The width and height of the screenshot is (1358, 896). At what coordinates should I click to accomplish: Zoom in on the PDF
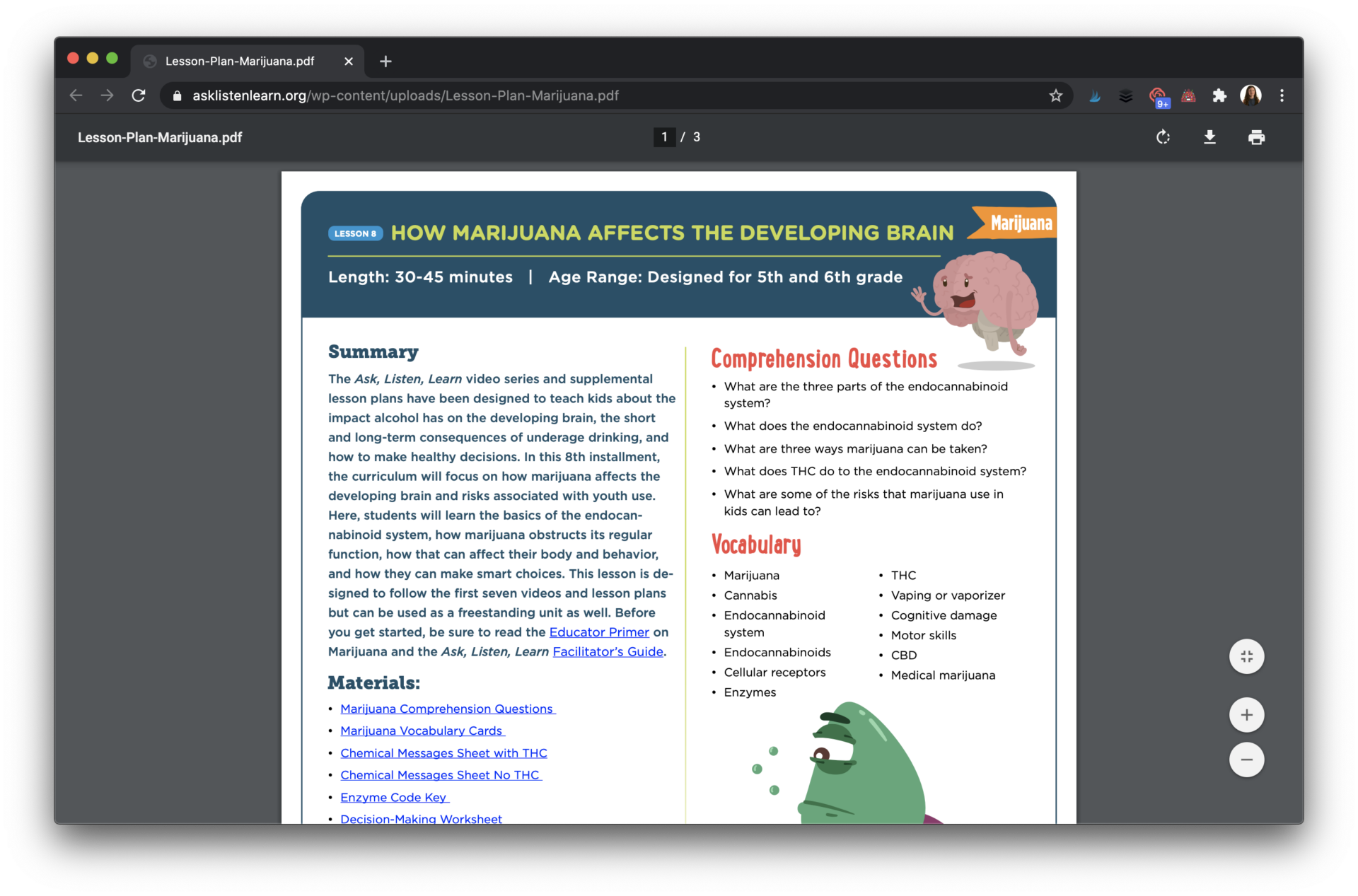1246,714
